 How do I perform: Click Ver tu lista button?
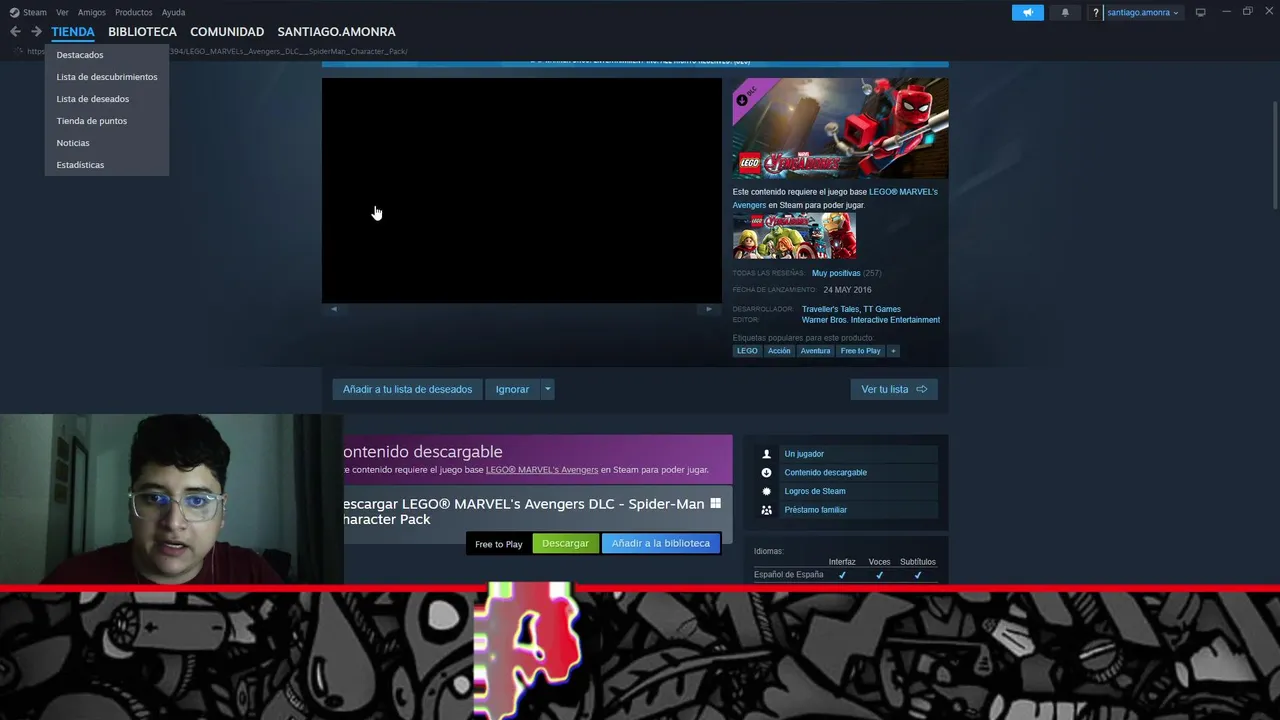(x=894, y=389)
